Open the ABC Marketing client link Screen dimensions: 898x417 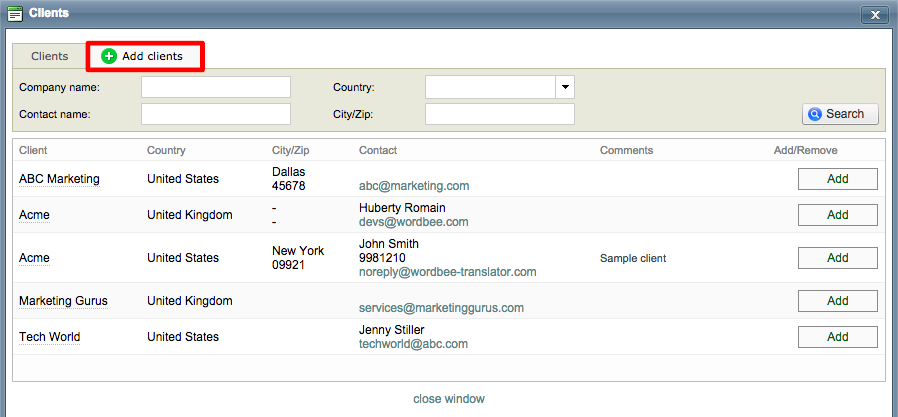point(59,179)
